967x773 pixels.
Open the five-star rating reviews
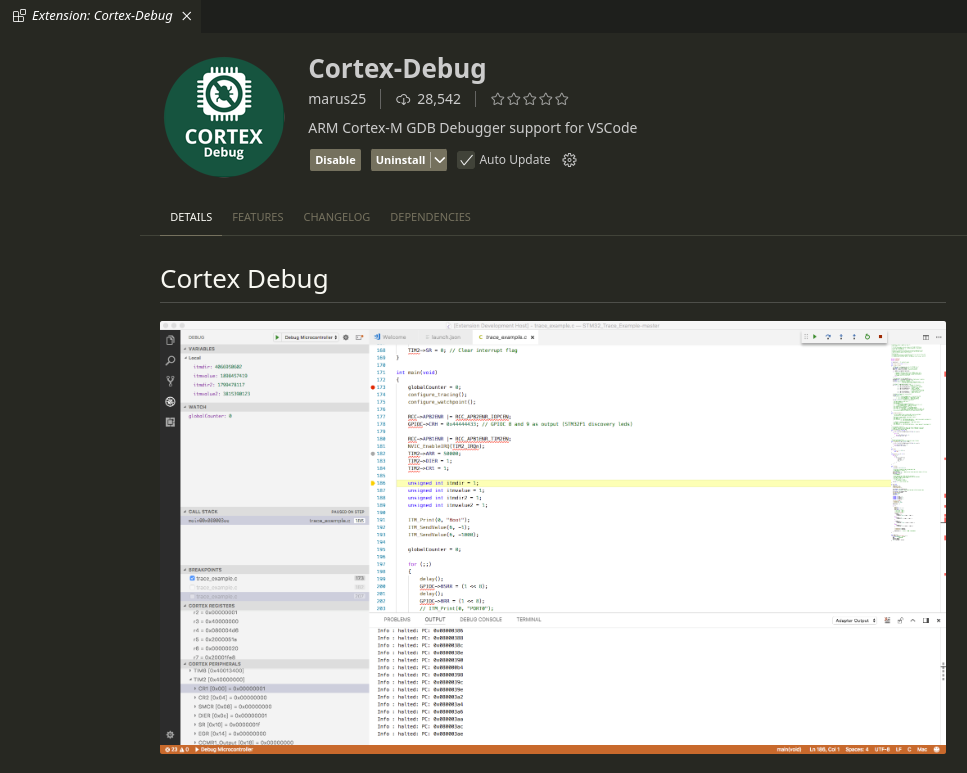530,99
